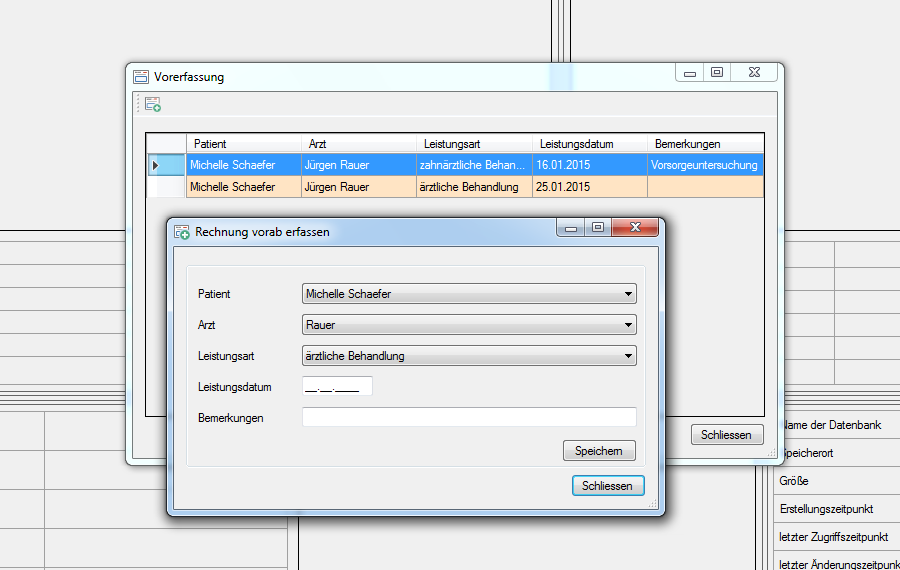Image resolution: width=900 pixels, height=570 pixels.
Task: Maximize the Vorerfassung window
Action: point(717,73)
